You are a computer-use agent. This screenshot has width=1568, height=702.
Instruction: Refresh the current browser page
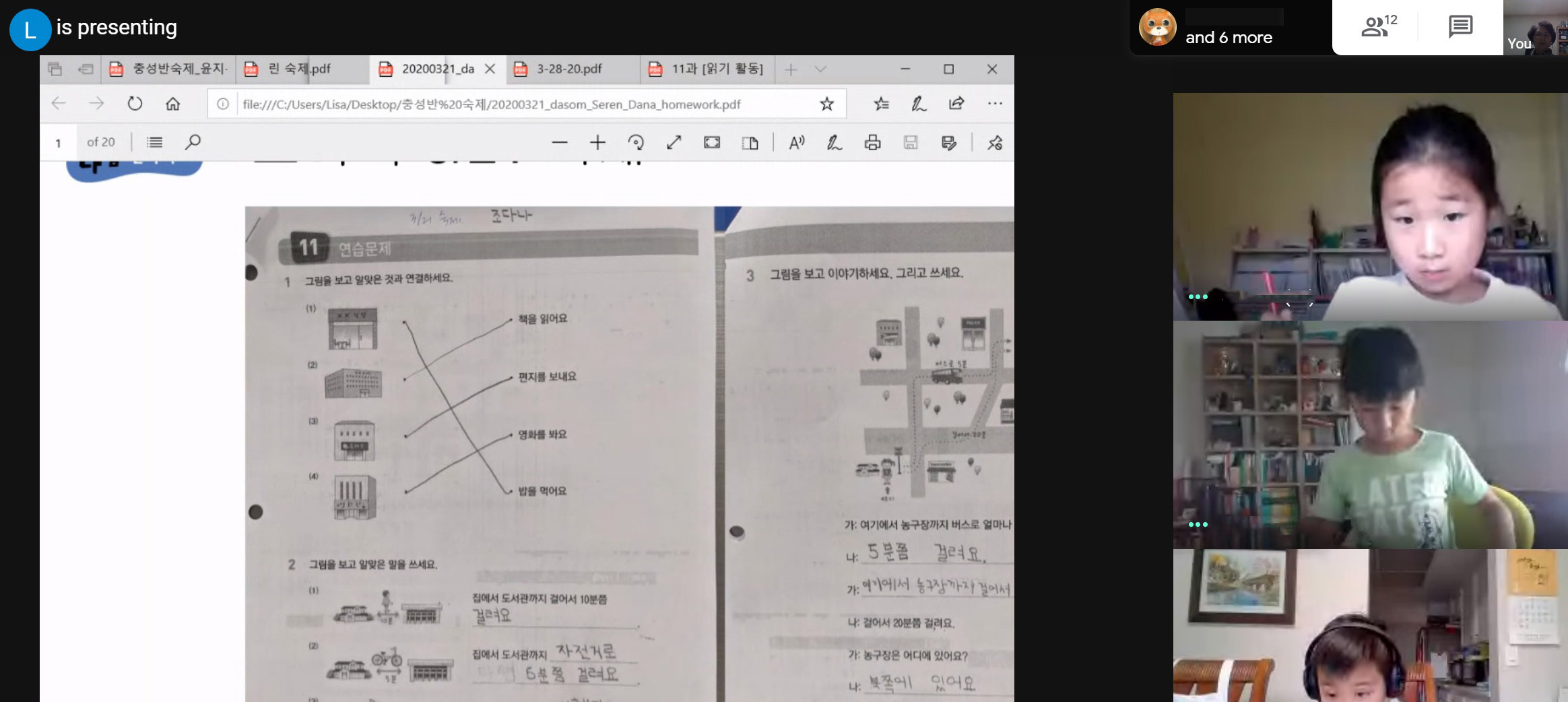(135, 104)
